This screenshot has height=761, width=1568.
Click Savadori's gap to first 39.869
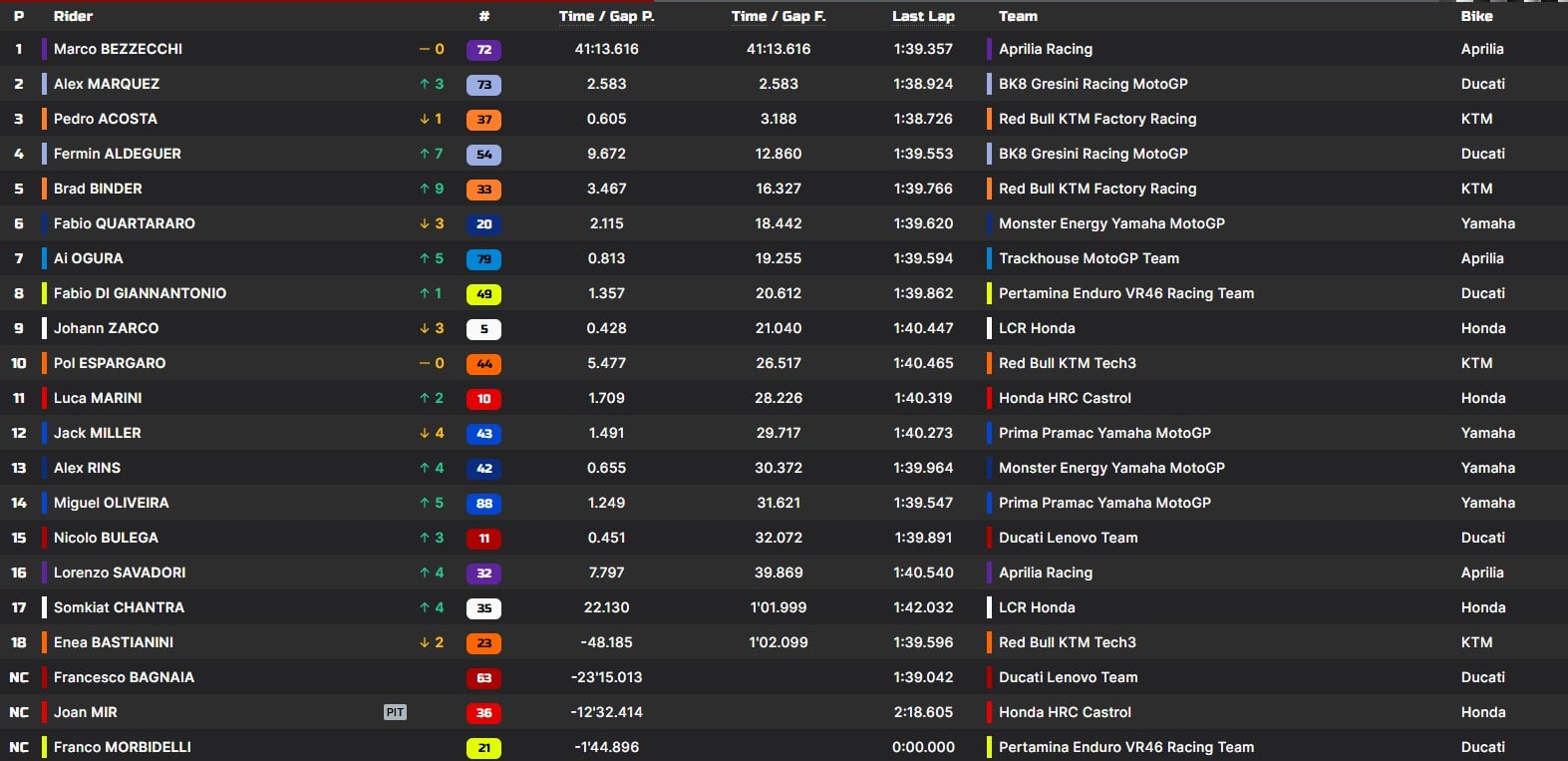[x=779, y=572]
